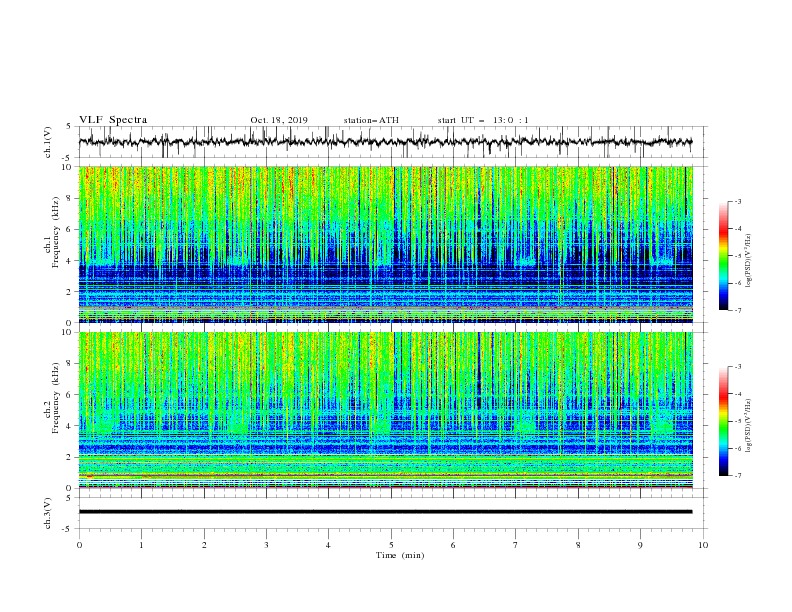This screenshot has width=792, height=612.
Task: Click the "ch.1(V)" axis label
Action: click(x=48, y=142)
